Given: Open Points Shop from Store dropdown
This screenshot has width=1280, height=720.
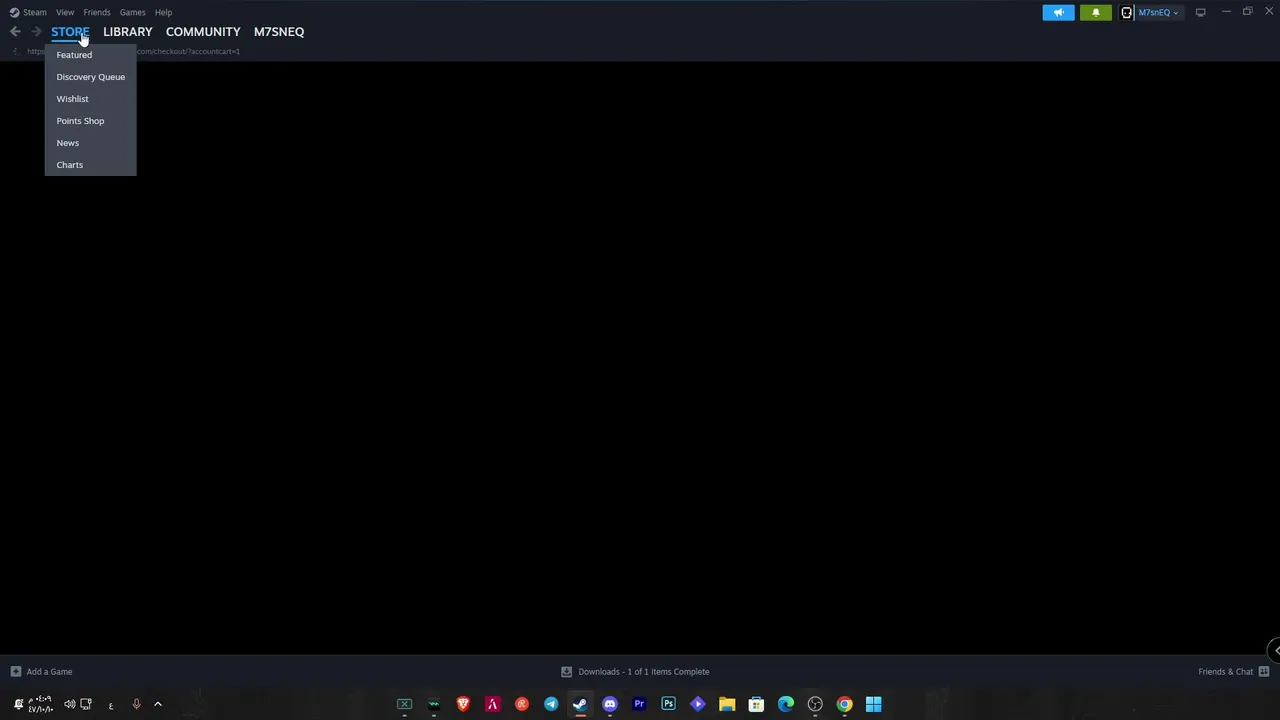Looking at the screenshot, I should point(90,121).
